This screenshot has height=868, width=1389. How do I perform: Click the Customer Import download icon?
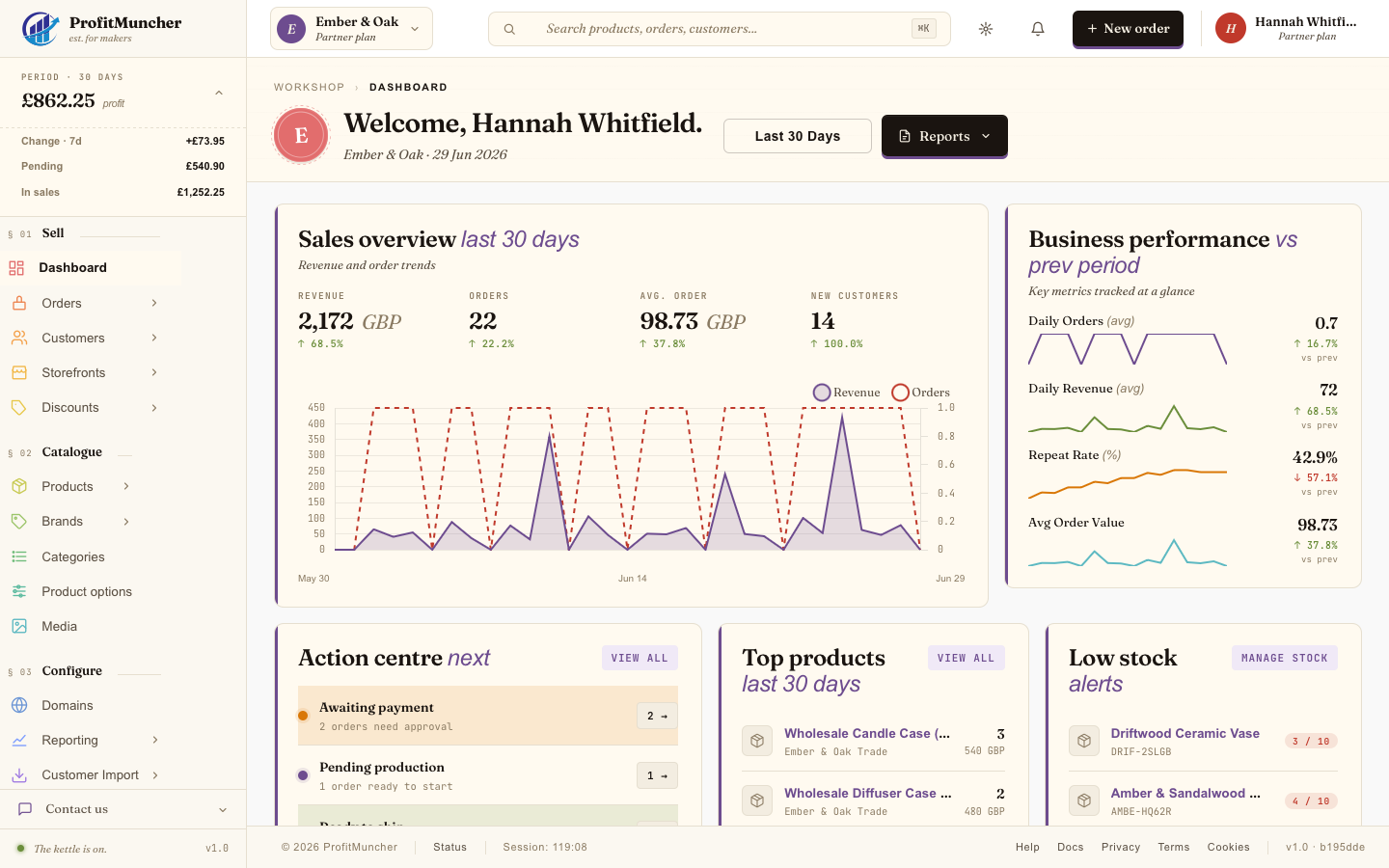(x=19, y=774)
